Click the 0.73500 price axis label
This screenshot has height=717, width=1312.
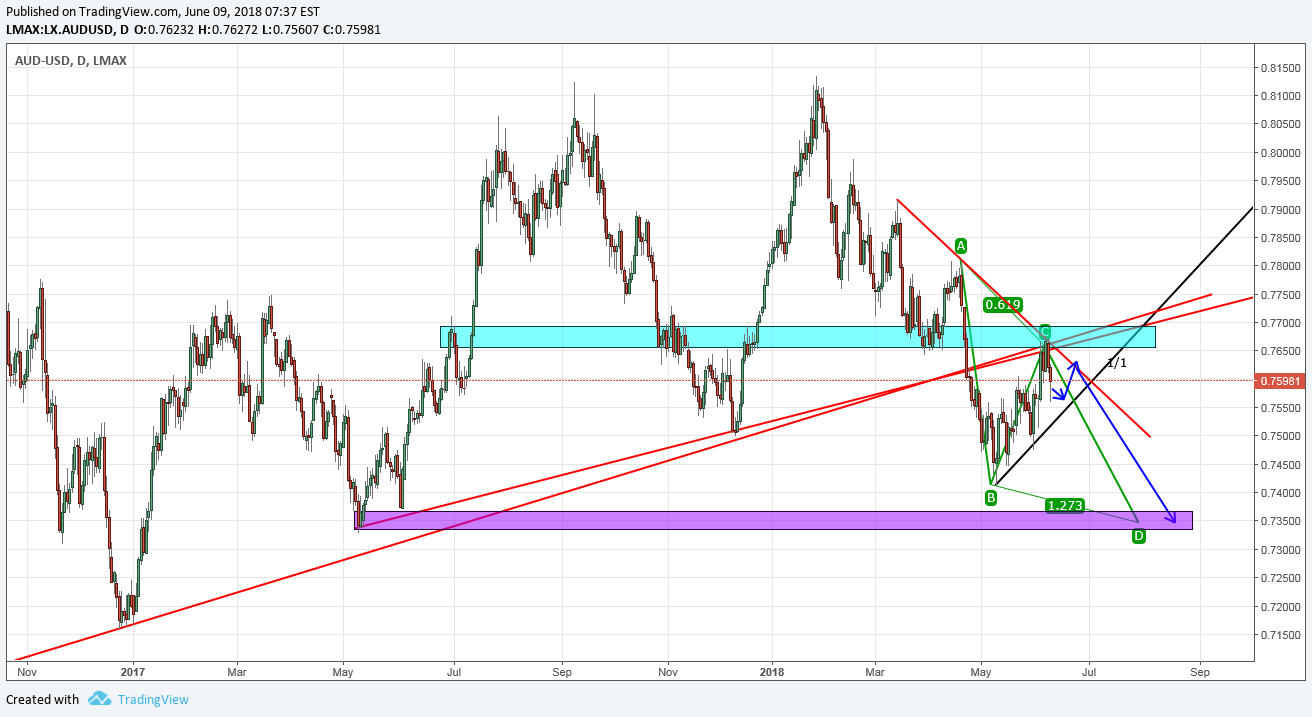pos(1280,521)
